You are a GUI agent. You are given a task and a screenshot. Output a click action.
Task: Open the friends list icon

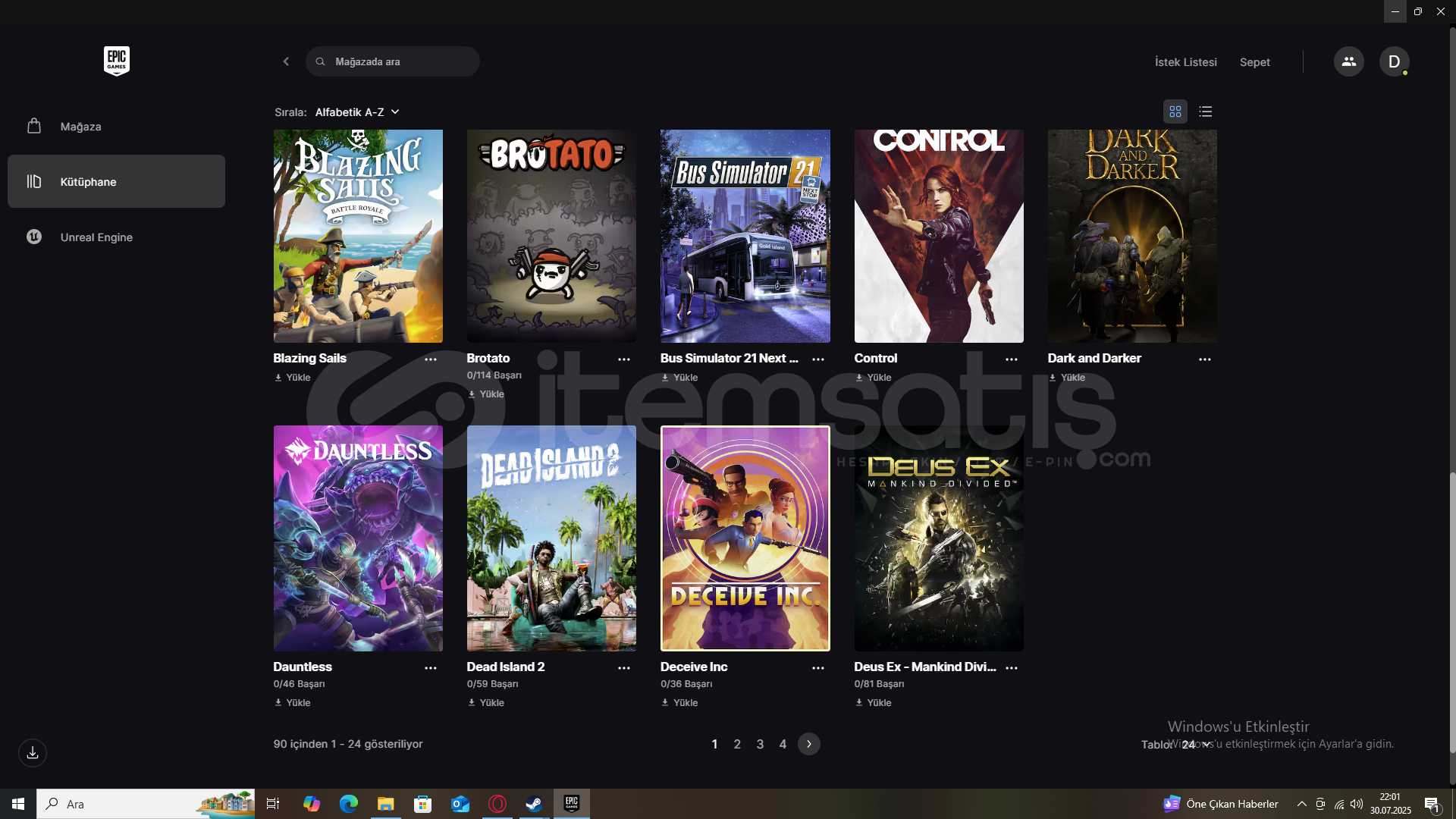[x=1348, y=61]
